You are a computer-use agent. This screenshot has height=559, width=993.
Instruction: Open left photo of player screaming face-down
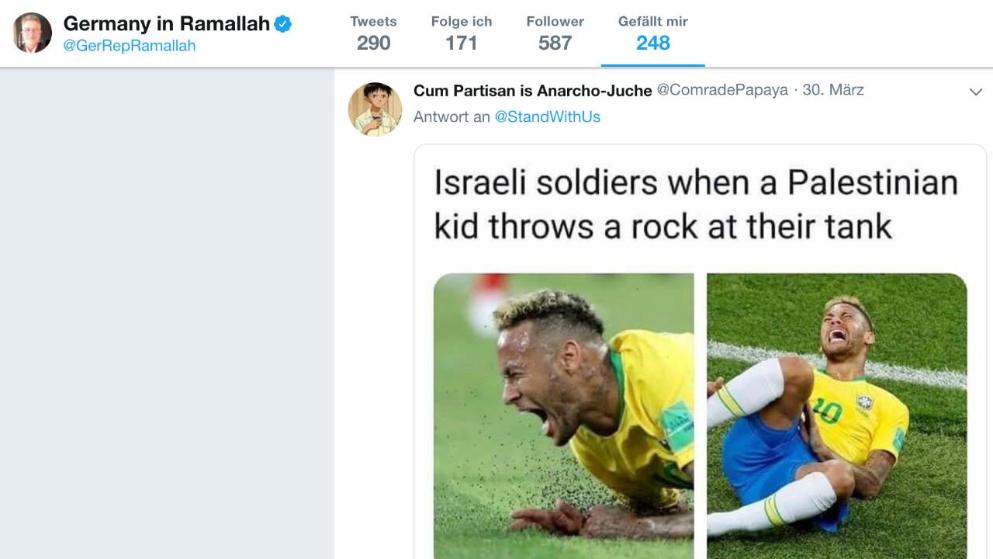pyautogui.click(x=563, y=415)
